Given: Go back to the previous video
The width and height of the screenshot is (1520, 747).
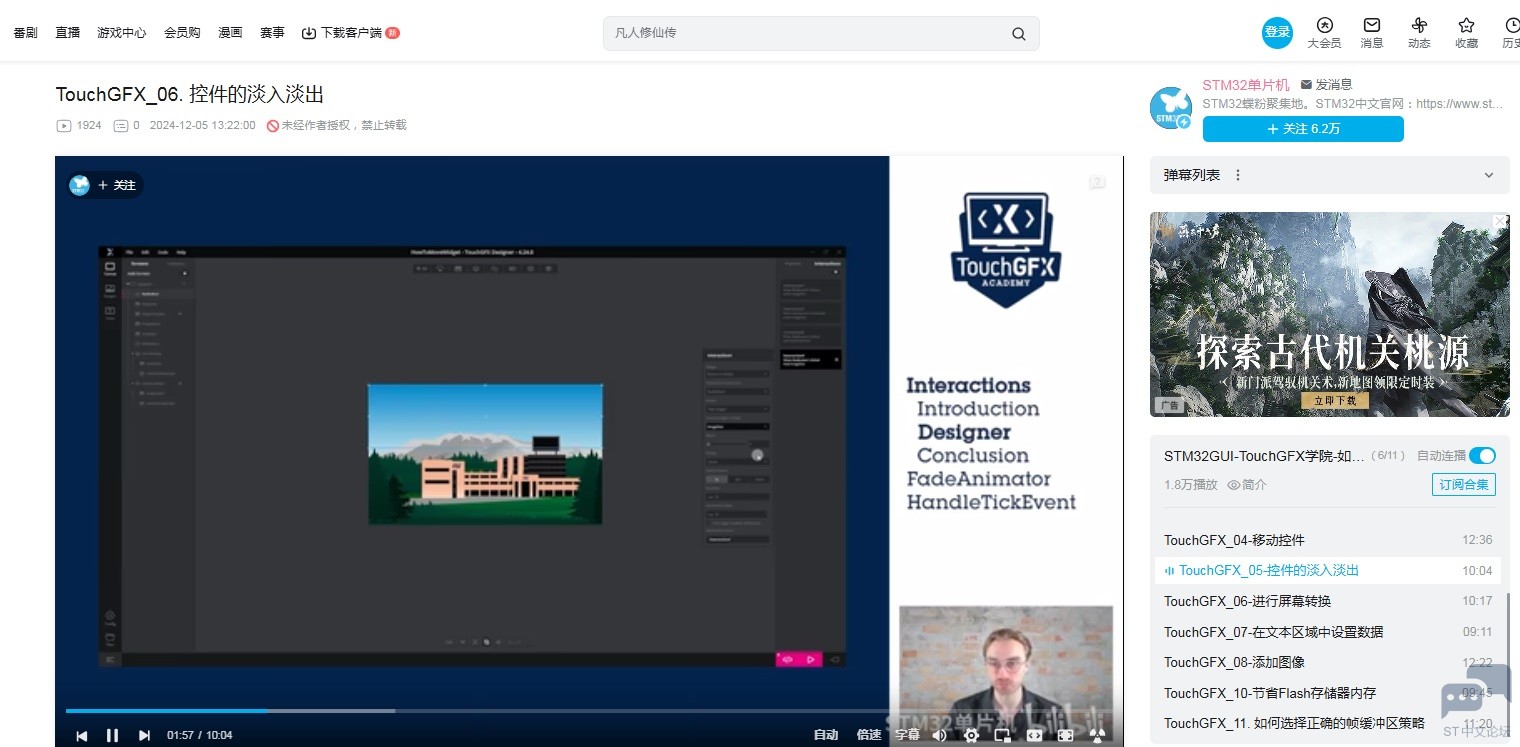Looking at the screenshot, I should point(82,735).
